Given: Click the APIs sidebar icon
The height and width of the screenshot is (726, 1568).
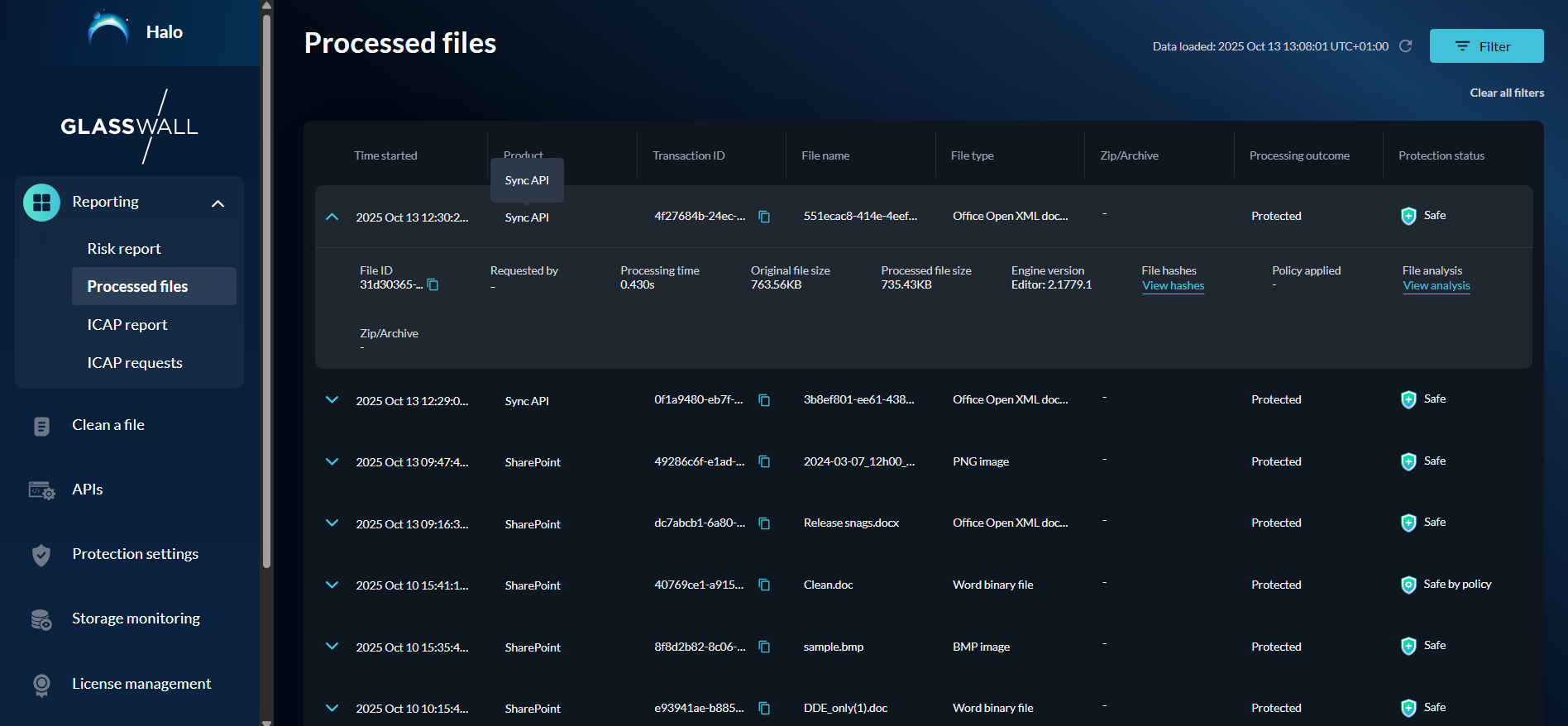Looking at the screenshot, I should pos(41,490).
